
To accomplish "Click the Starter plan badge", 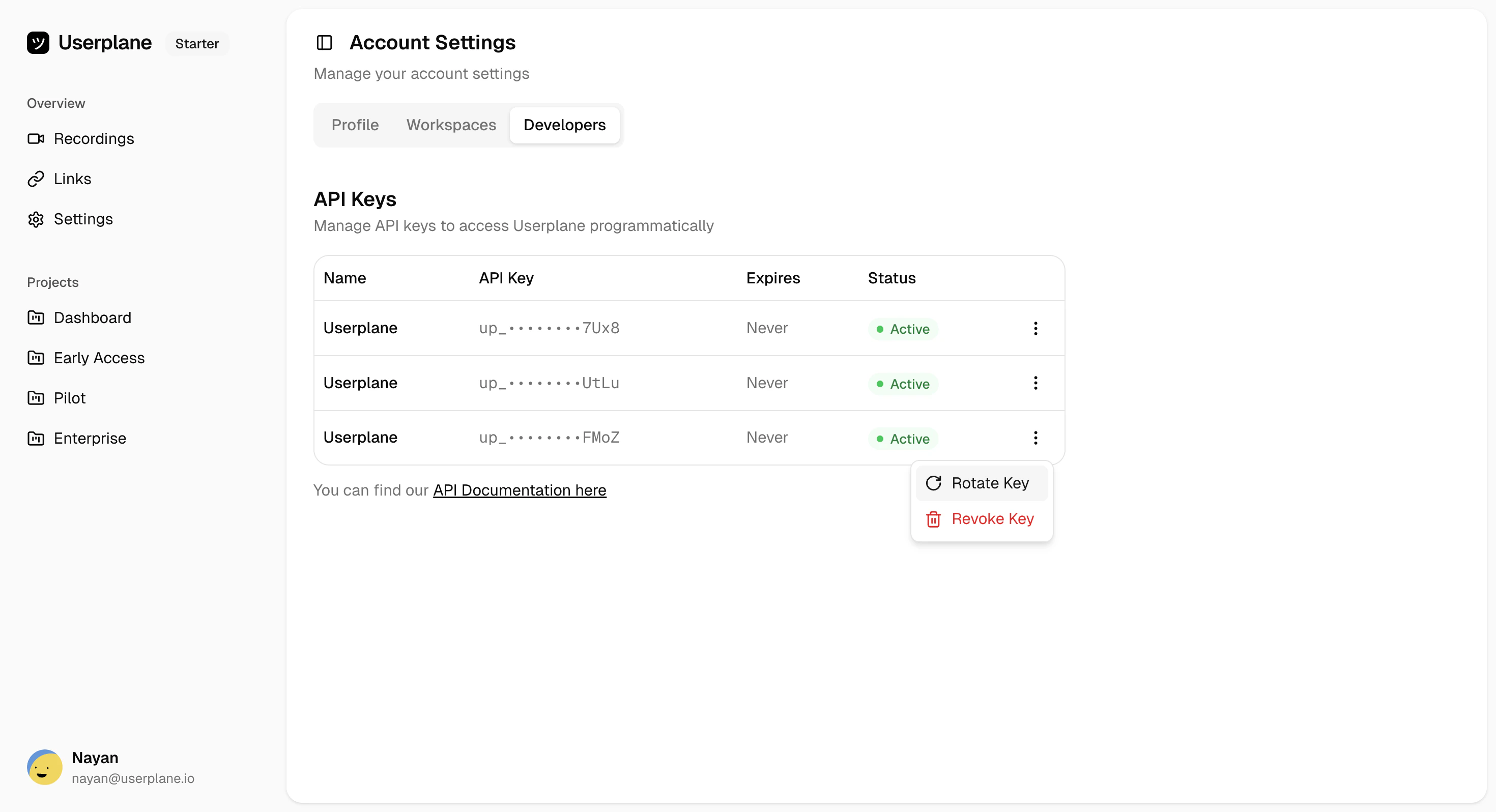I will [196, 43].
